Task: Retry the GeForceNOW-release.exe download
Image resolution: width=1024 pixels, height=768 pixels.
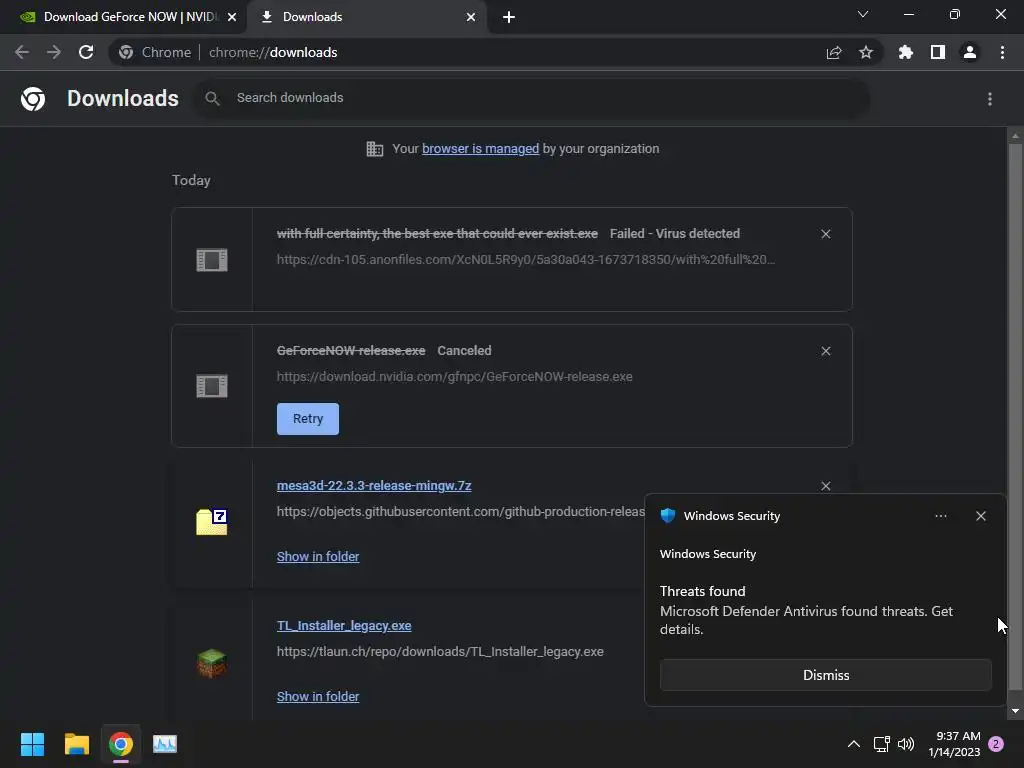Action: pos(308,419)
